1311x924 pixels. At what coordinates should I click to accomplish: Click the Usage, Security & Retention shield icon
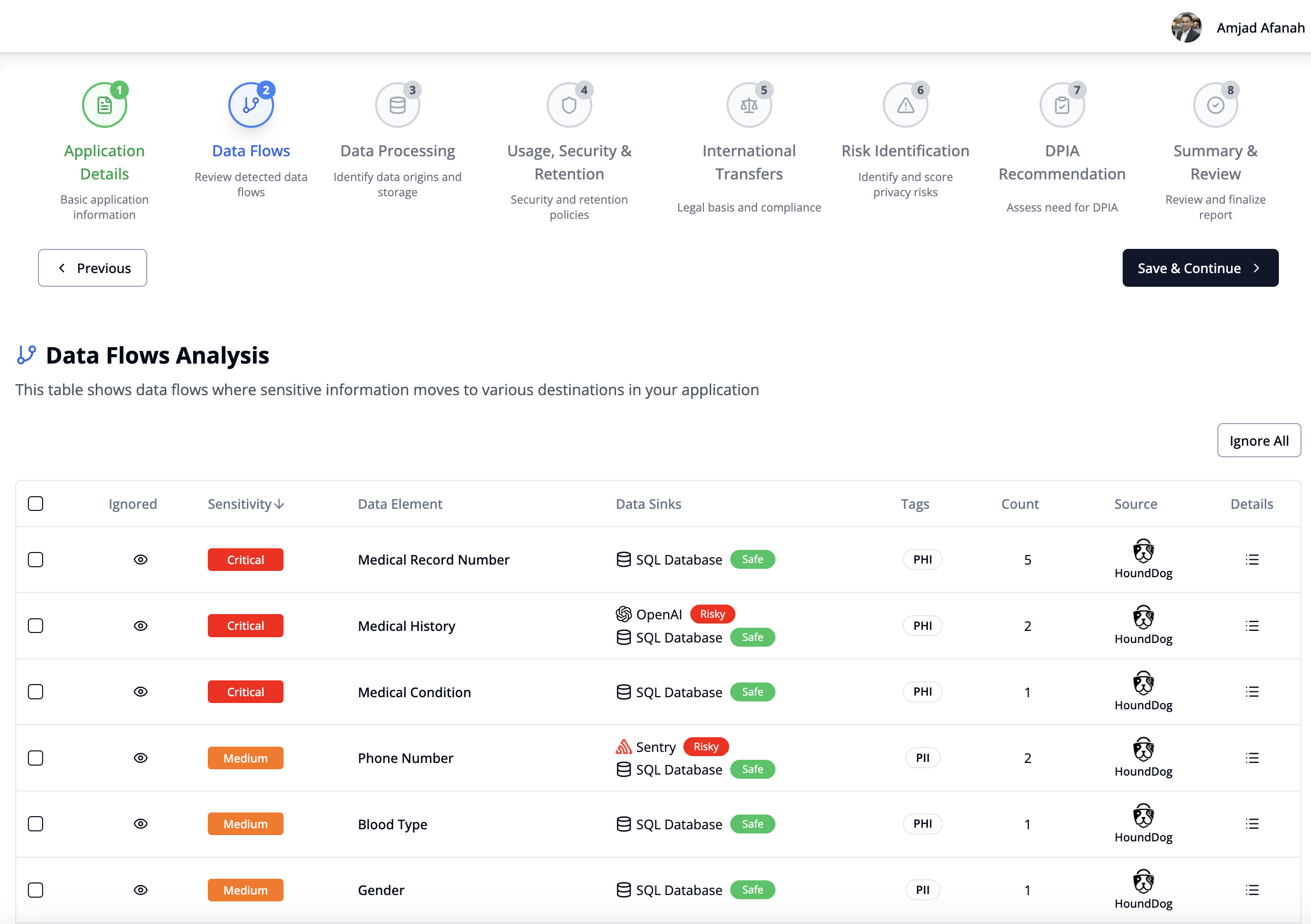[x=569, y=105]
